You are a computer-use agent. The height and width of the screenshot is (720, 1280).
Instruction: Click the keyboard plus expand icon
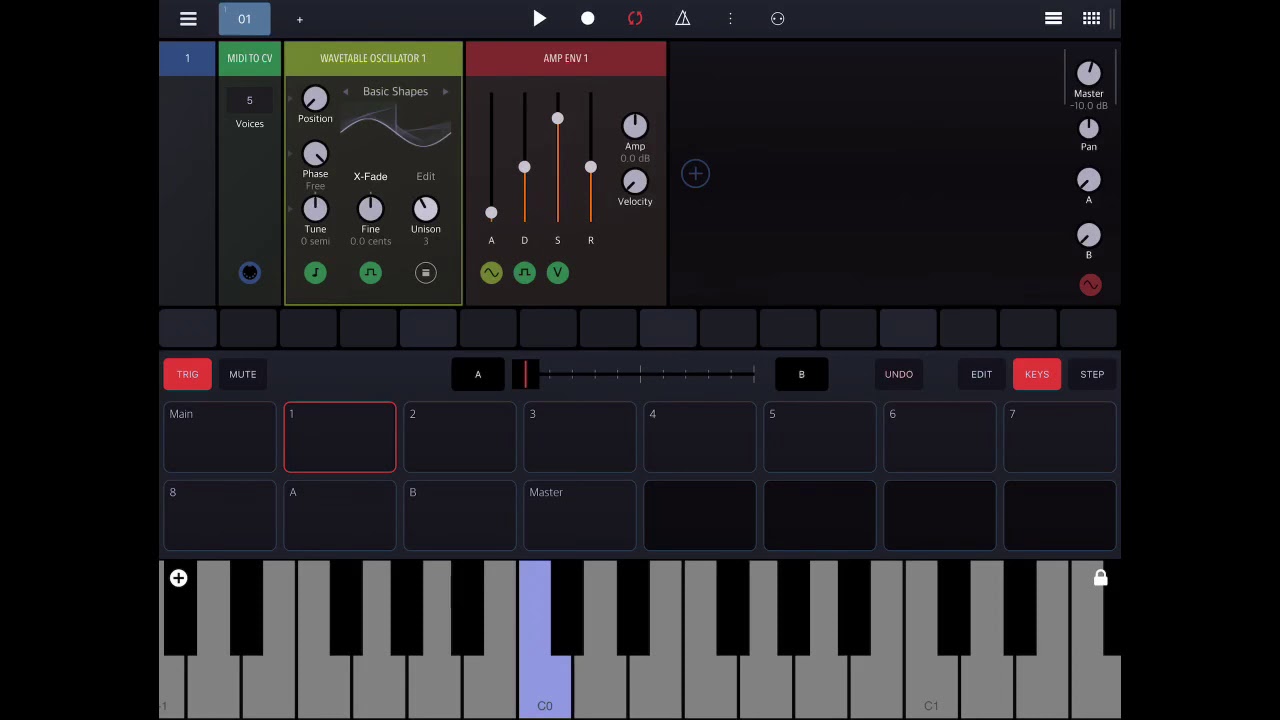point(178,578)
